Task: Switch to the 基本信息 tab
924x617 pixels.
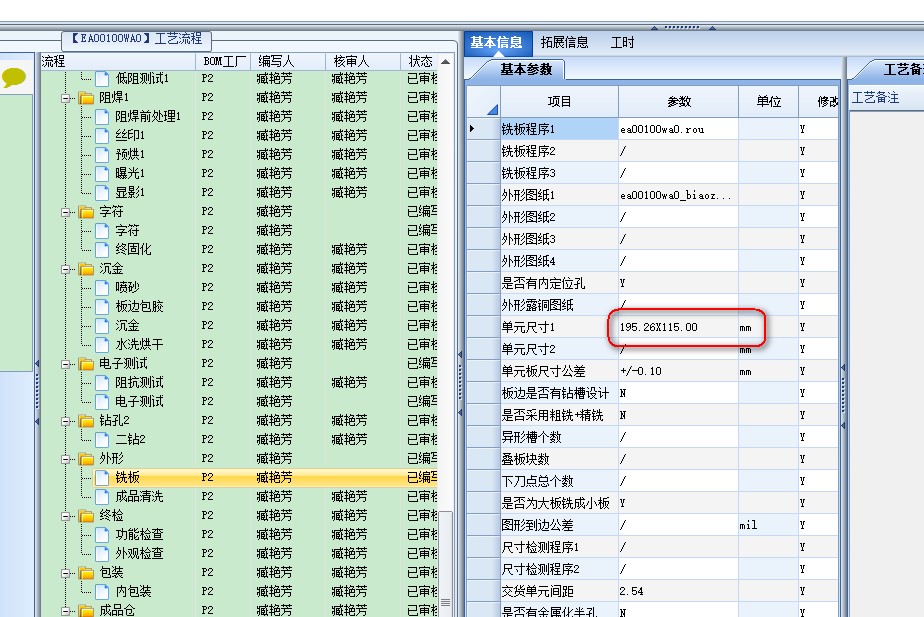Action: point(497,42)
